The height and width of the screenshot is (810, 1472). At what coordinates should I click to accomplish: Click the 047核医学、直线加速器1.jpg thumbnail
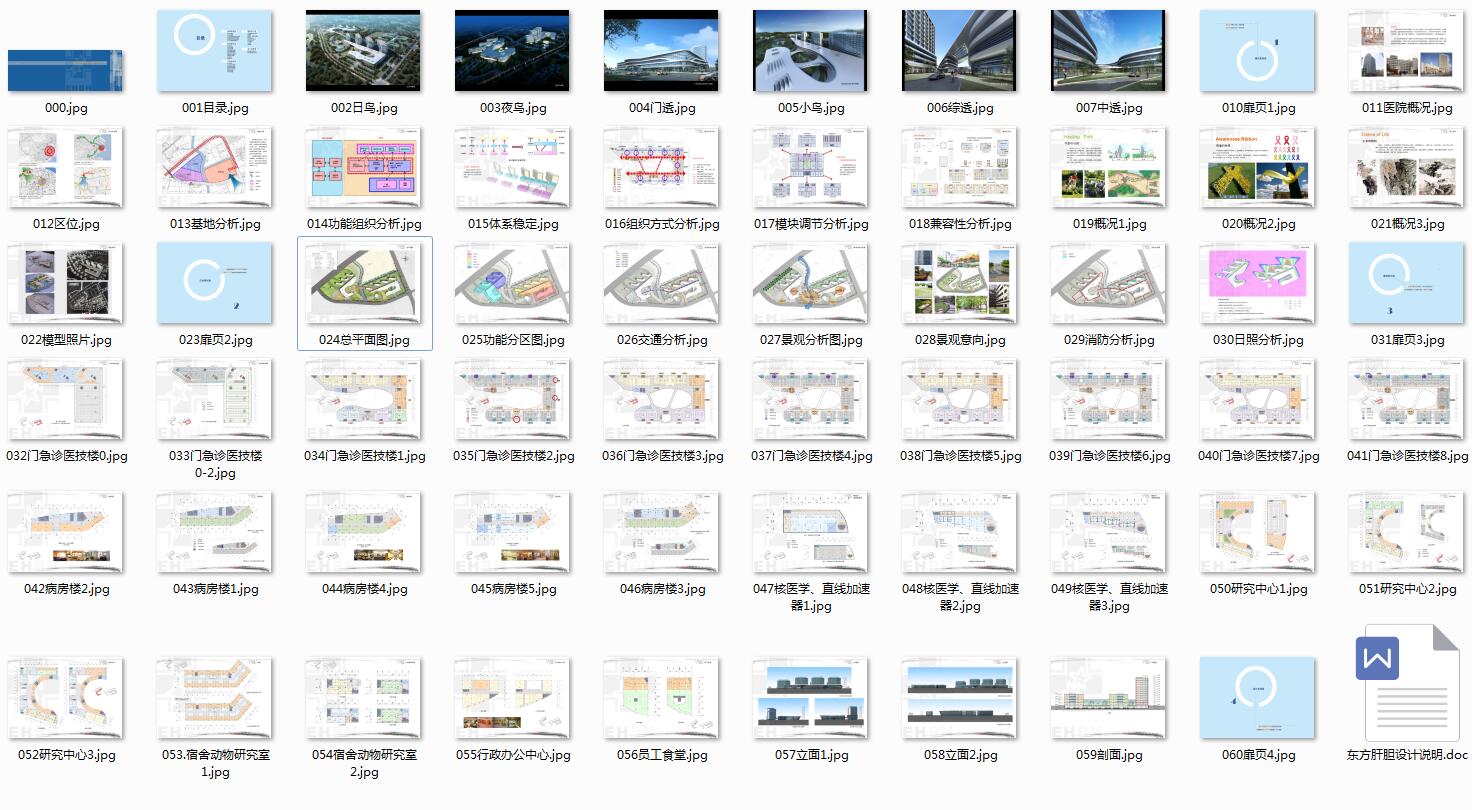coord(811,532)
